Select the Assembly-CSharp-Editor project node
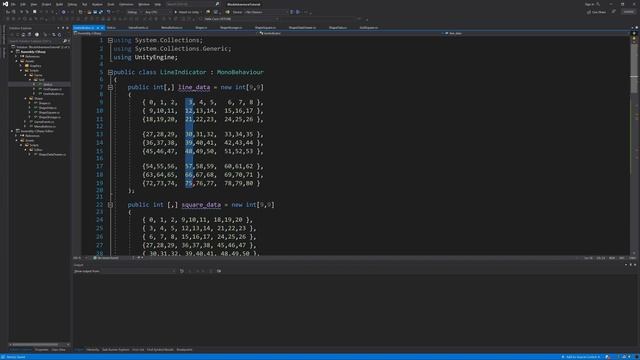The height and width of the screenshot is (360, 640). [37, 131]
